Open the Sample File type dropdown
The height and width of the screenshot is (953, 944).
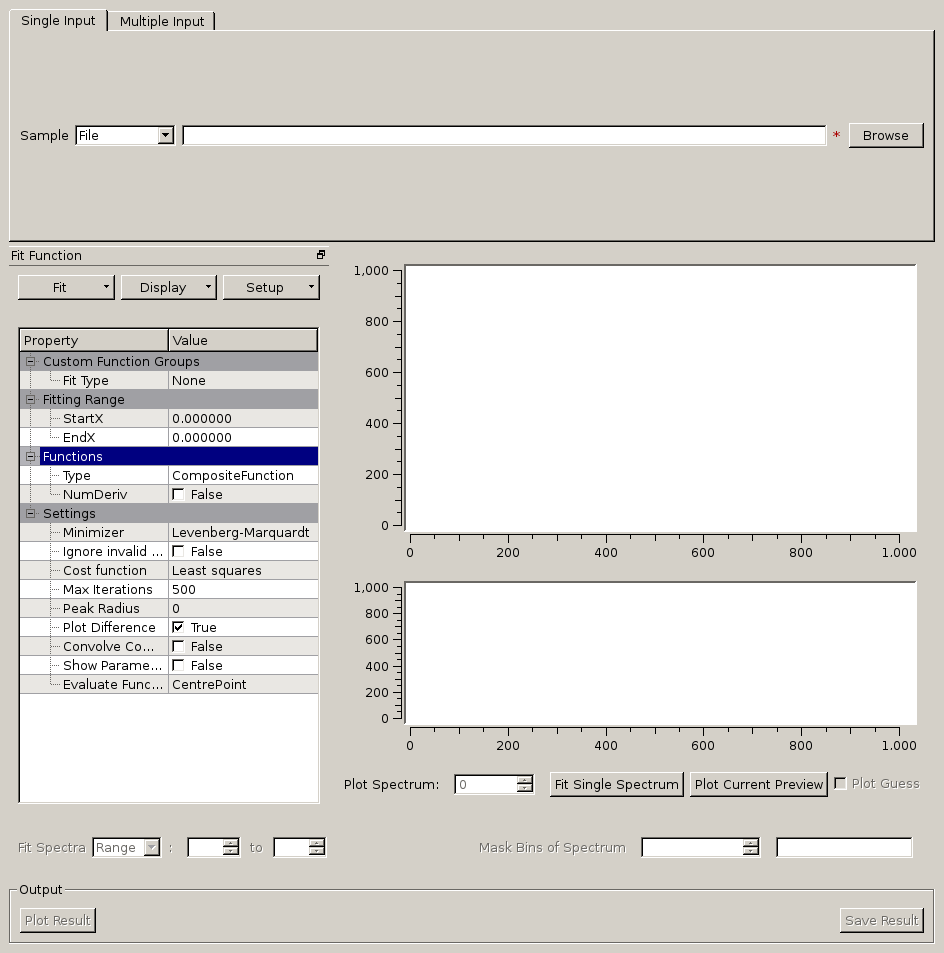coord(125,136)
